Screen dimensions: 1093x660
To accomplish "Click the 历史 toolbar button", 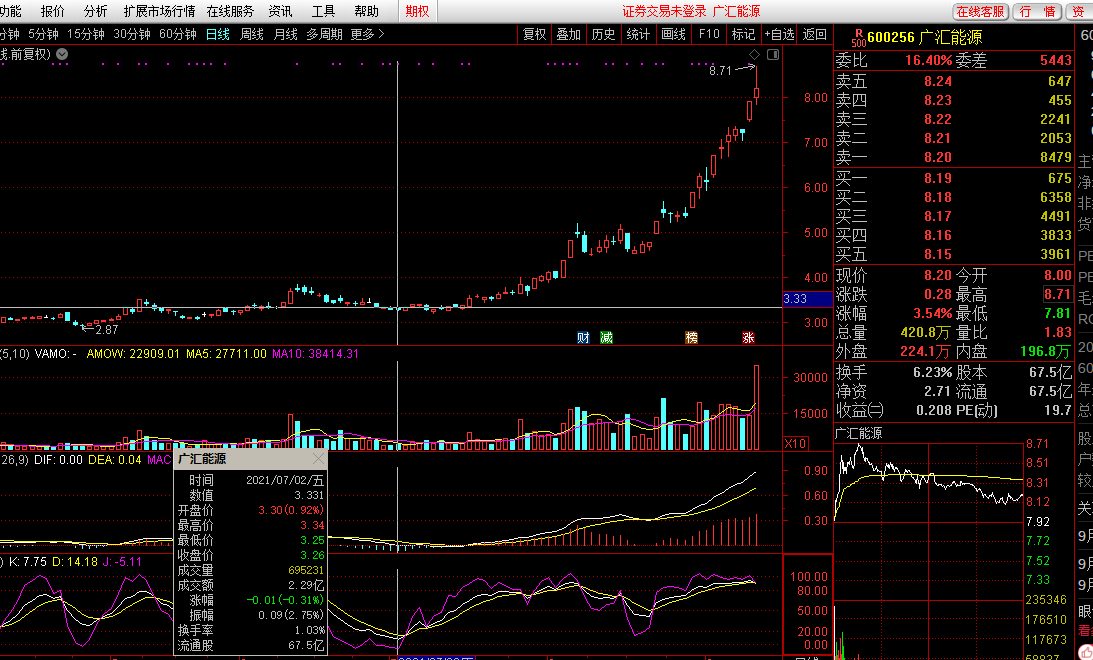I will coord(603,34).
